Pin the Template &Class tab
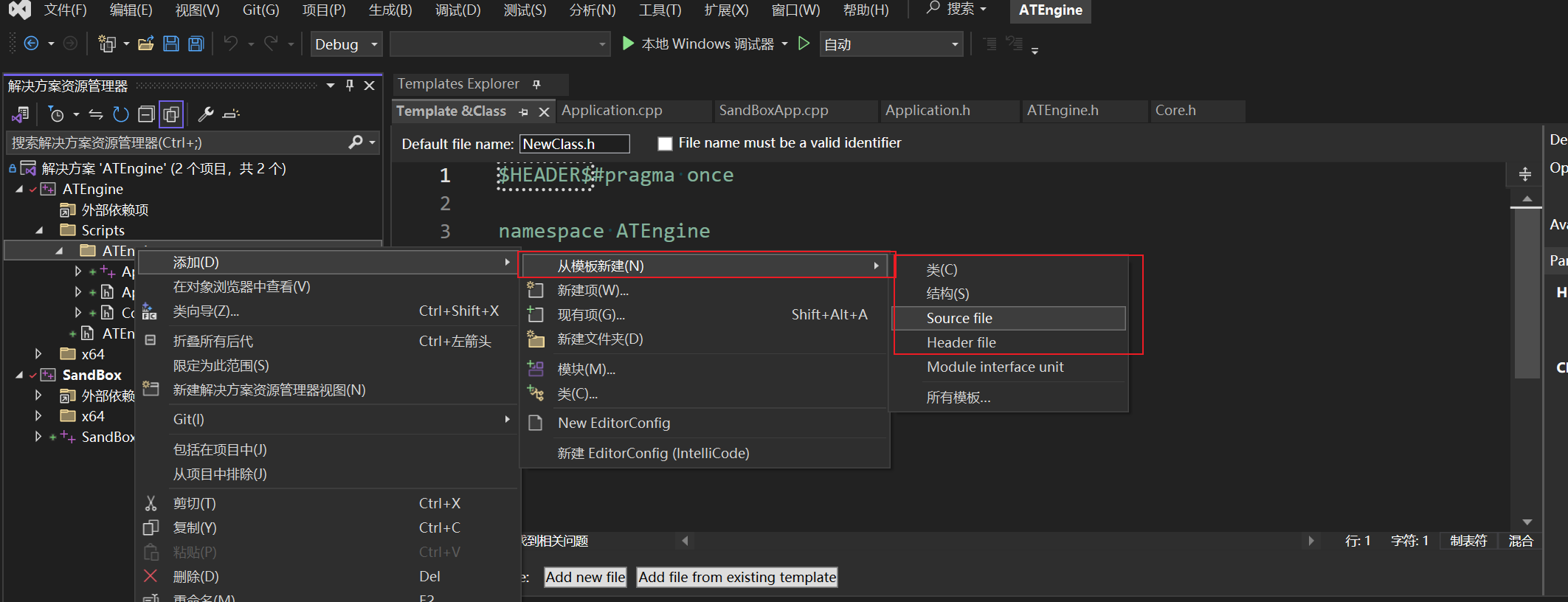 523,111
